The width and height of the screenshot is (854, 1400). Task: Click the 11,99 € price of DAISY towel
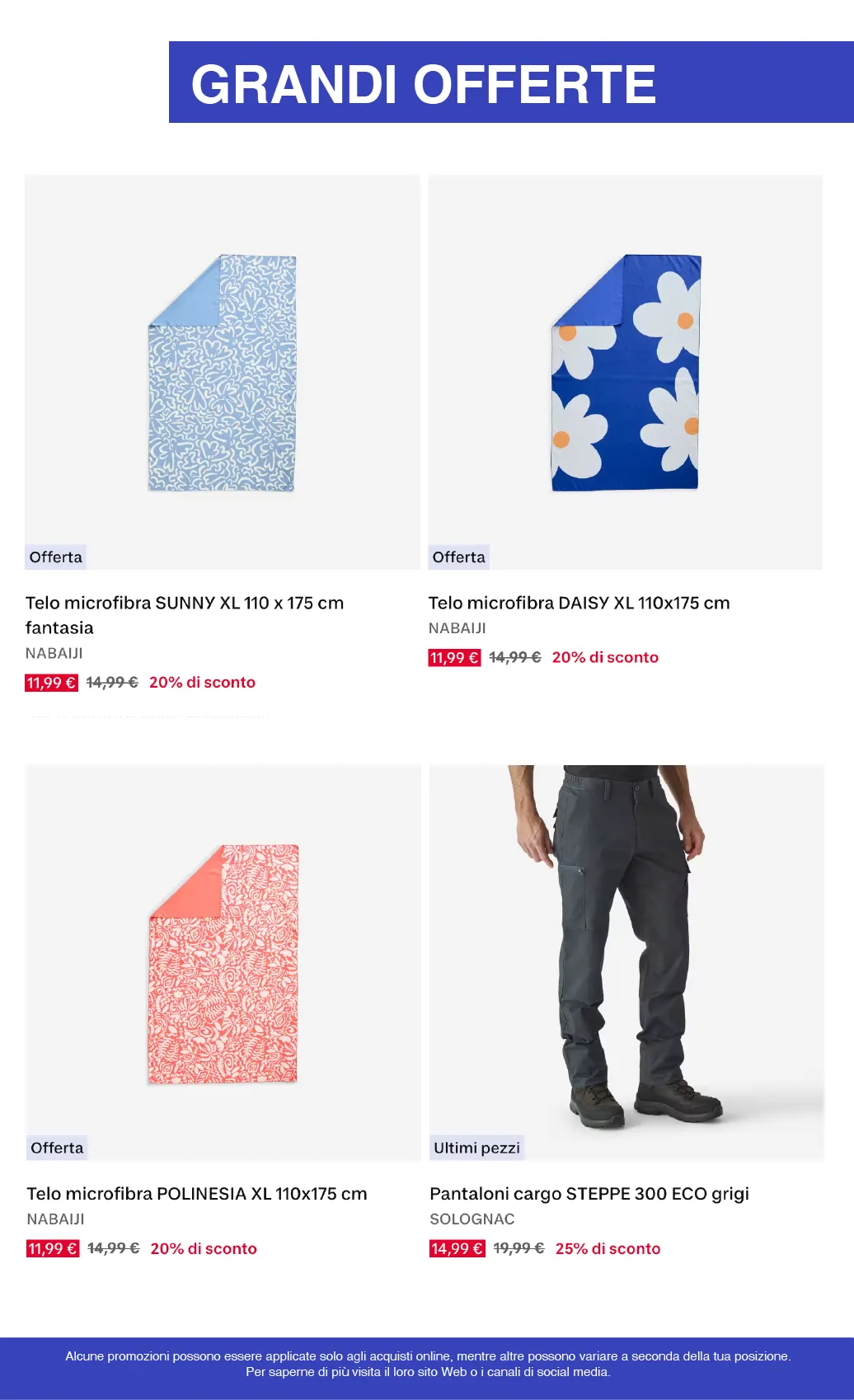pyautogui.click(x=454, y=658)
